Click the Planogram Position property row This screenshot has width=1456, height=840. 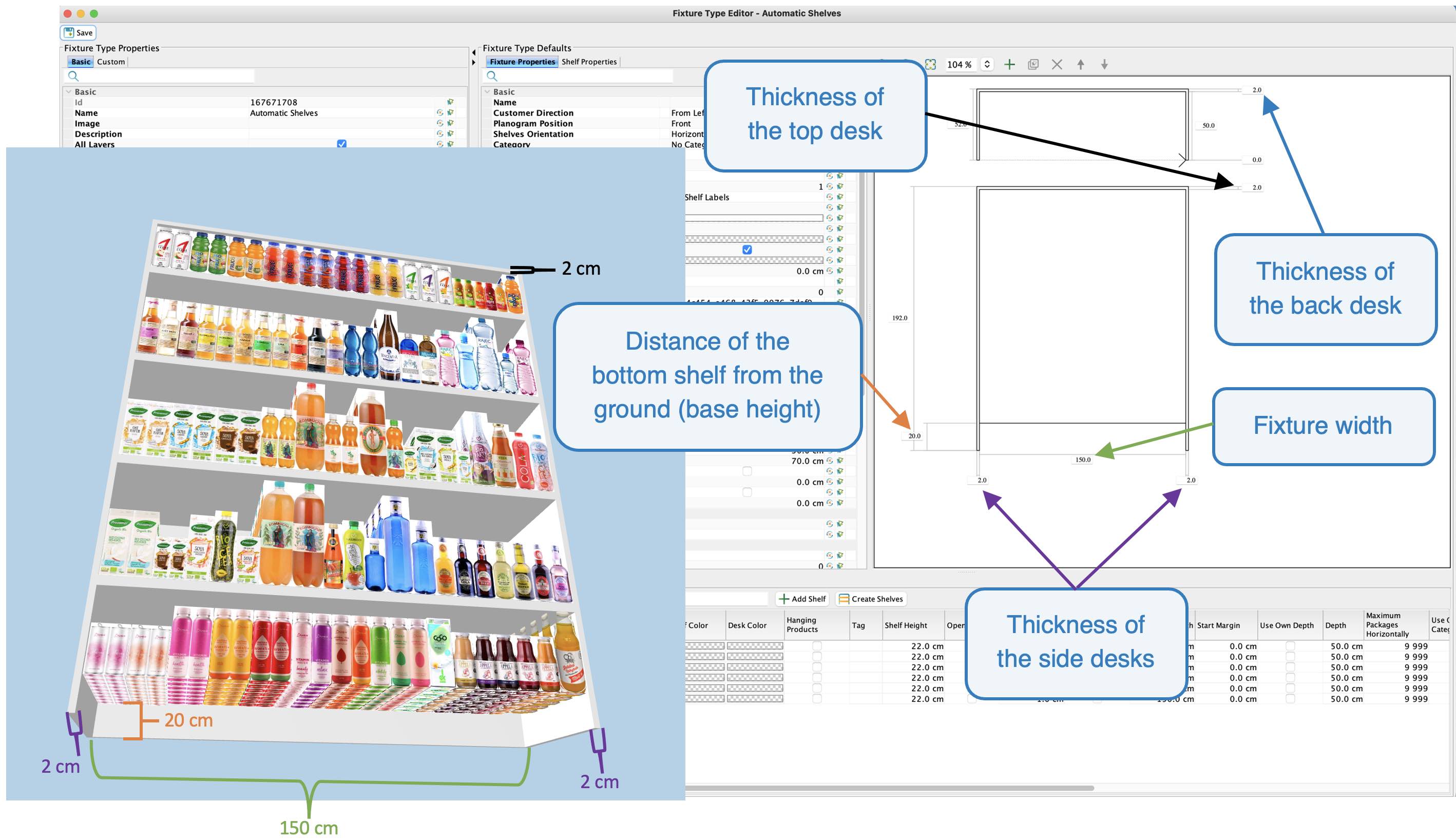coord(593,123)
